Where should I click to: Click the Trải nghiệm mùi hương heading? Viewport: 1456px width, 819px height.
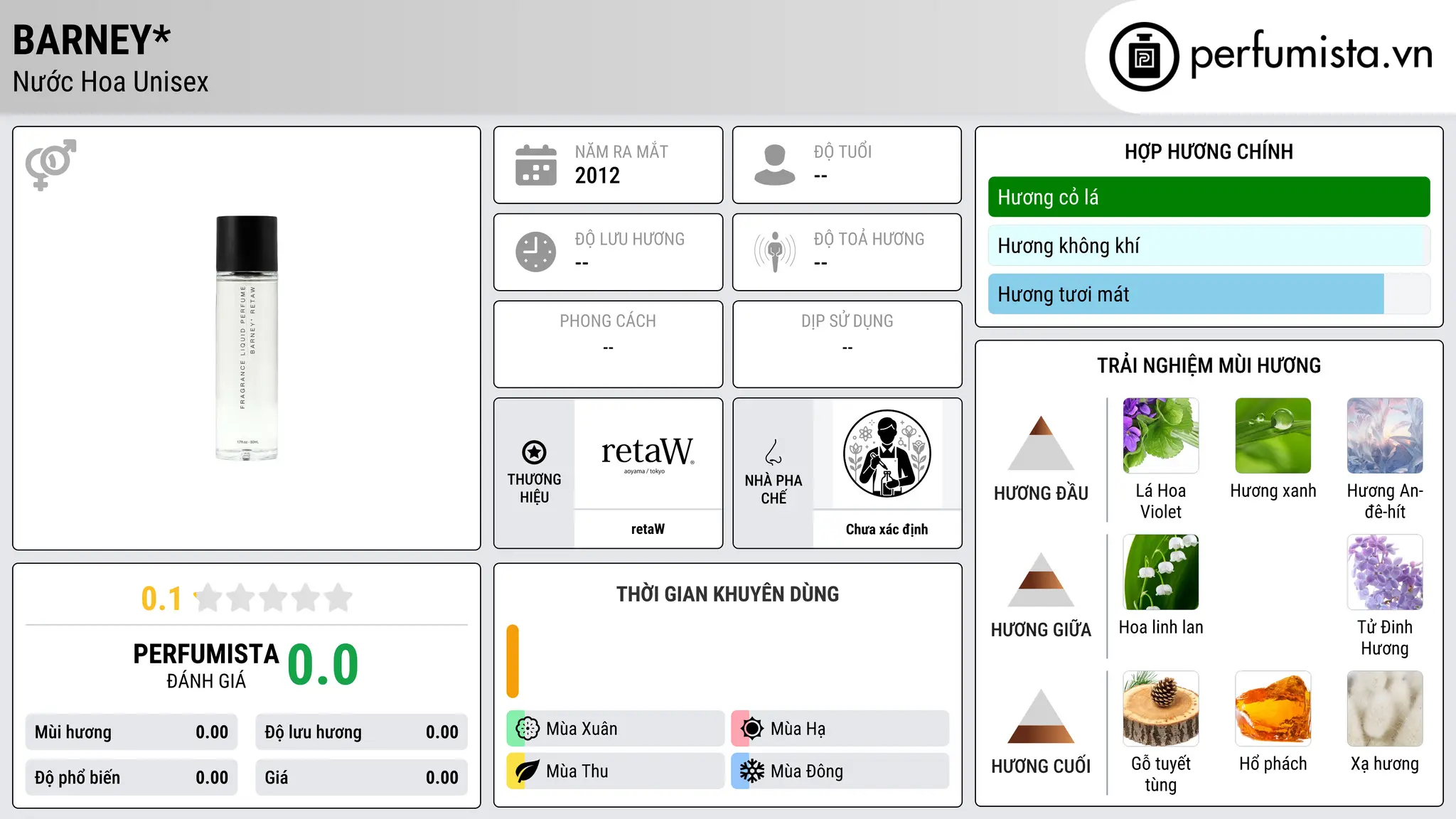(1209, 365)
